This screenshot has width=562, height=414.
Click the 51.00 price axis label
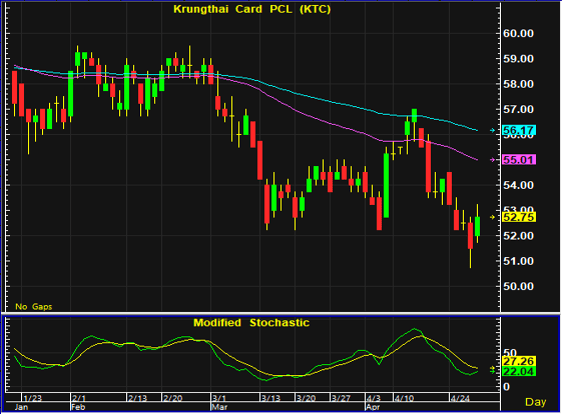pyautogui.click(x=518, y=261)
